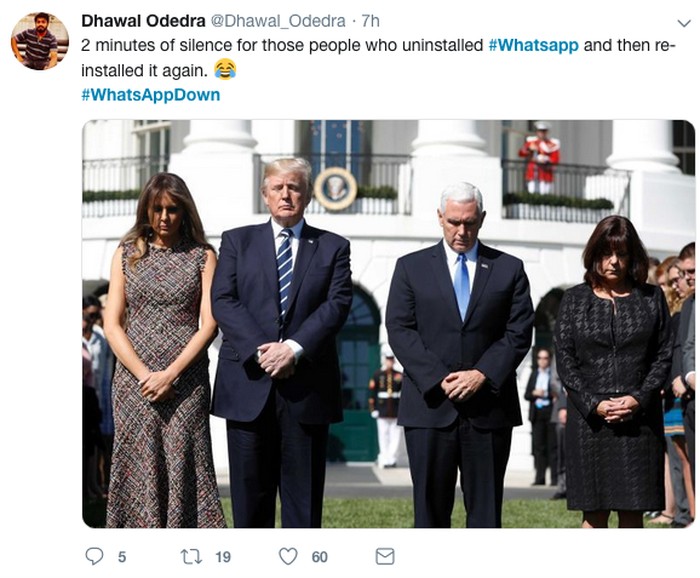Open the #Whatsapp hashtag link
700x578 pixels.
tap(533, 46)
